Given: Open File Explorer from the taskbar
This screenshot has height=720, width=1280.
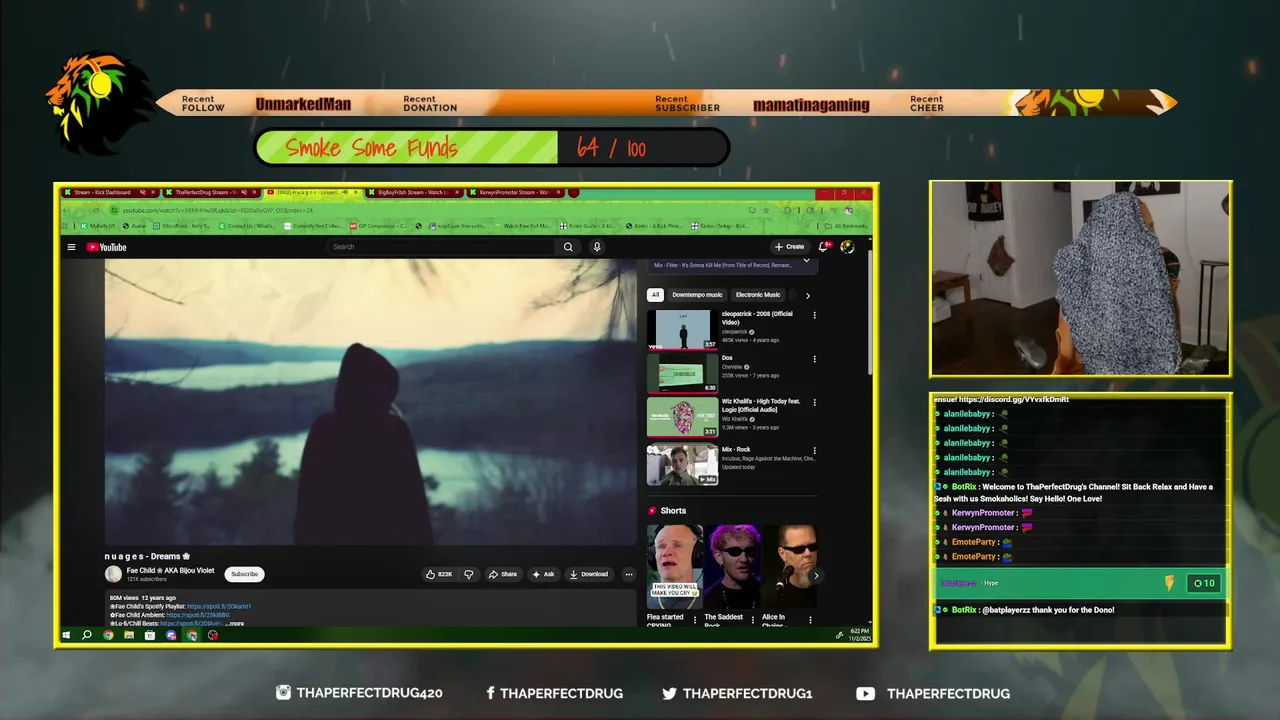Looking at the screenshot, I should tap(129, 634).
